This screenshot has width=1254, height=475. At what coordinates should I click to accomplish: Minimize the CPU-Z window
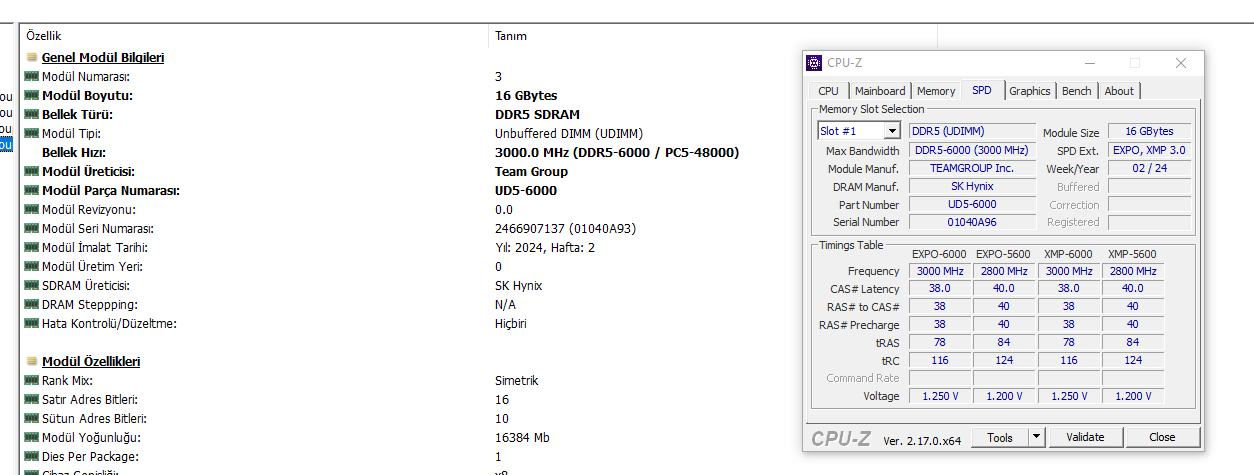[x=1088, y=63]
